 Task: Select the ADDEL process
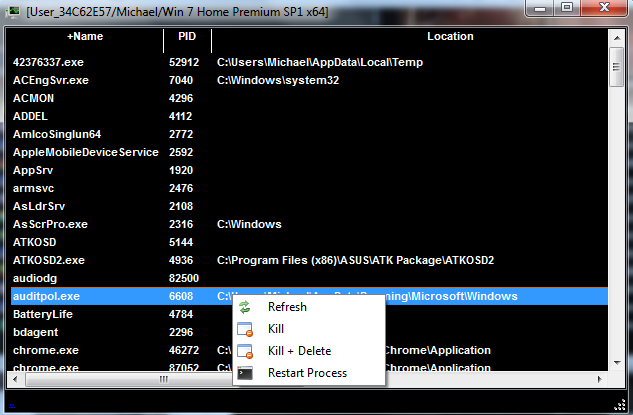click(30, 116)
